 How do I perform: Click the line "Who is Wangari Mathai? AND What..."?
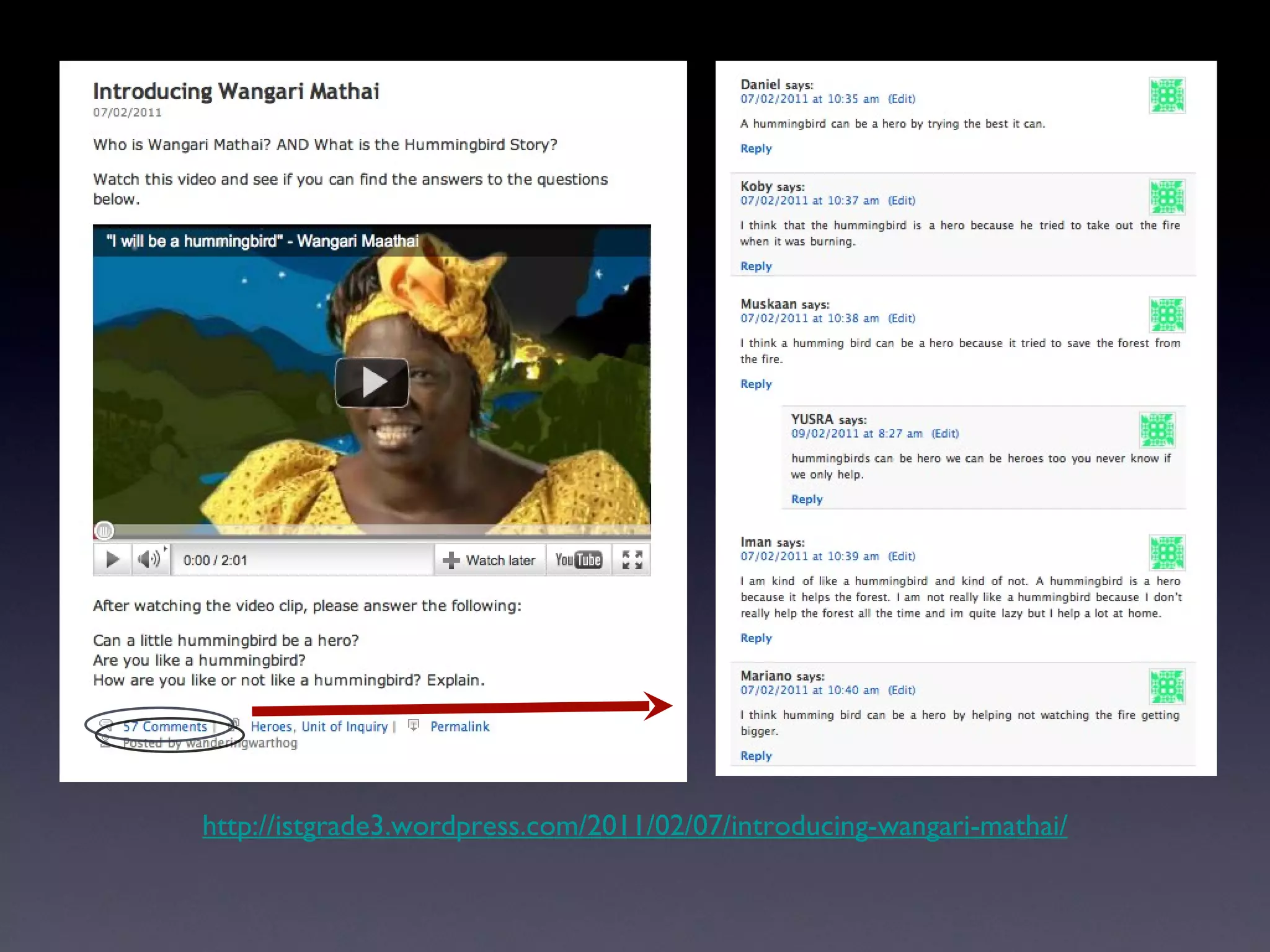(x=325, y=144)
